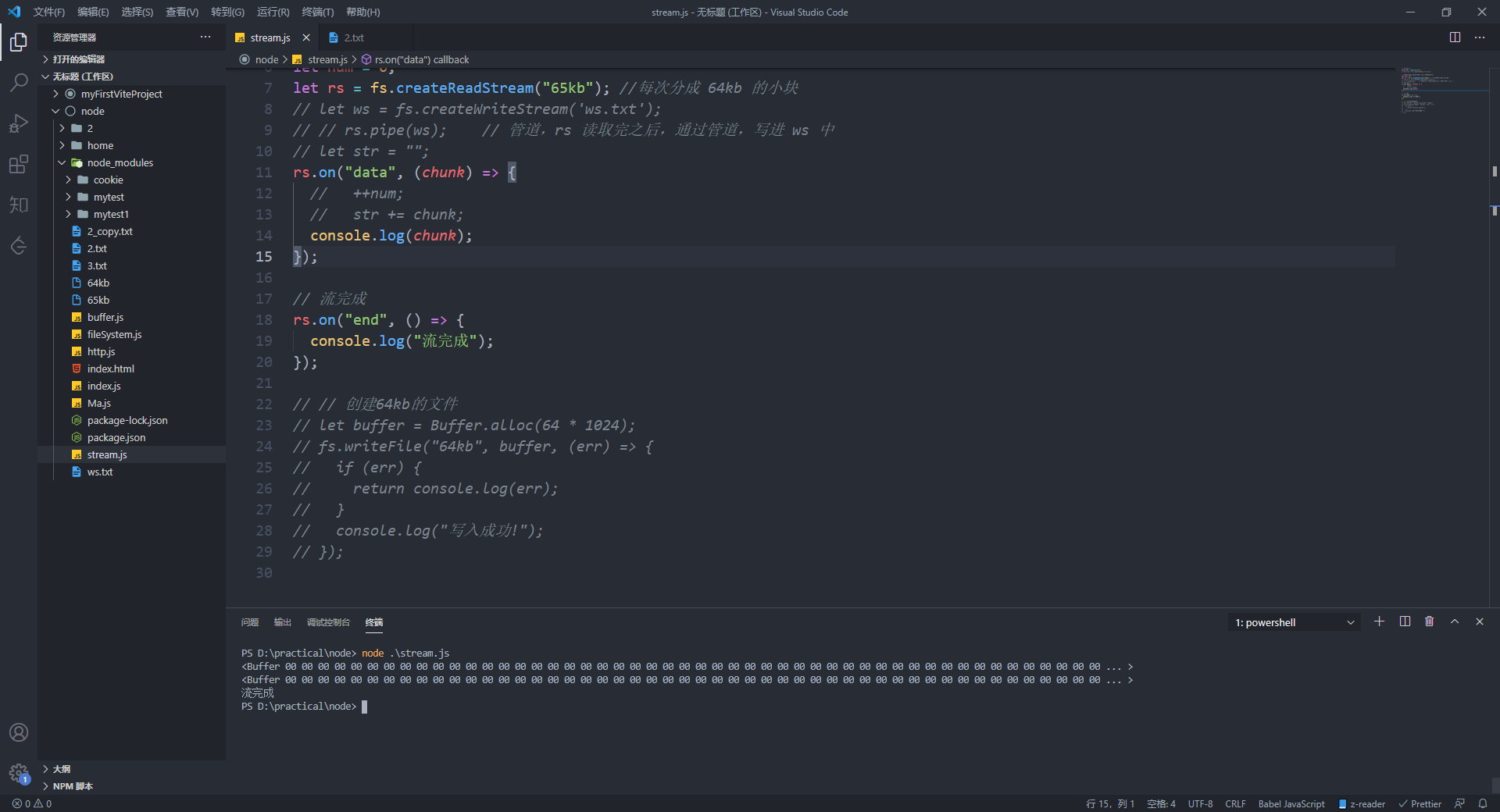This screenshot has width=1500, height=812.
Task: Open the Extensions view
Action: point(19,164)
